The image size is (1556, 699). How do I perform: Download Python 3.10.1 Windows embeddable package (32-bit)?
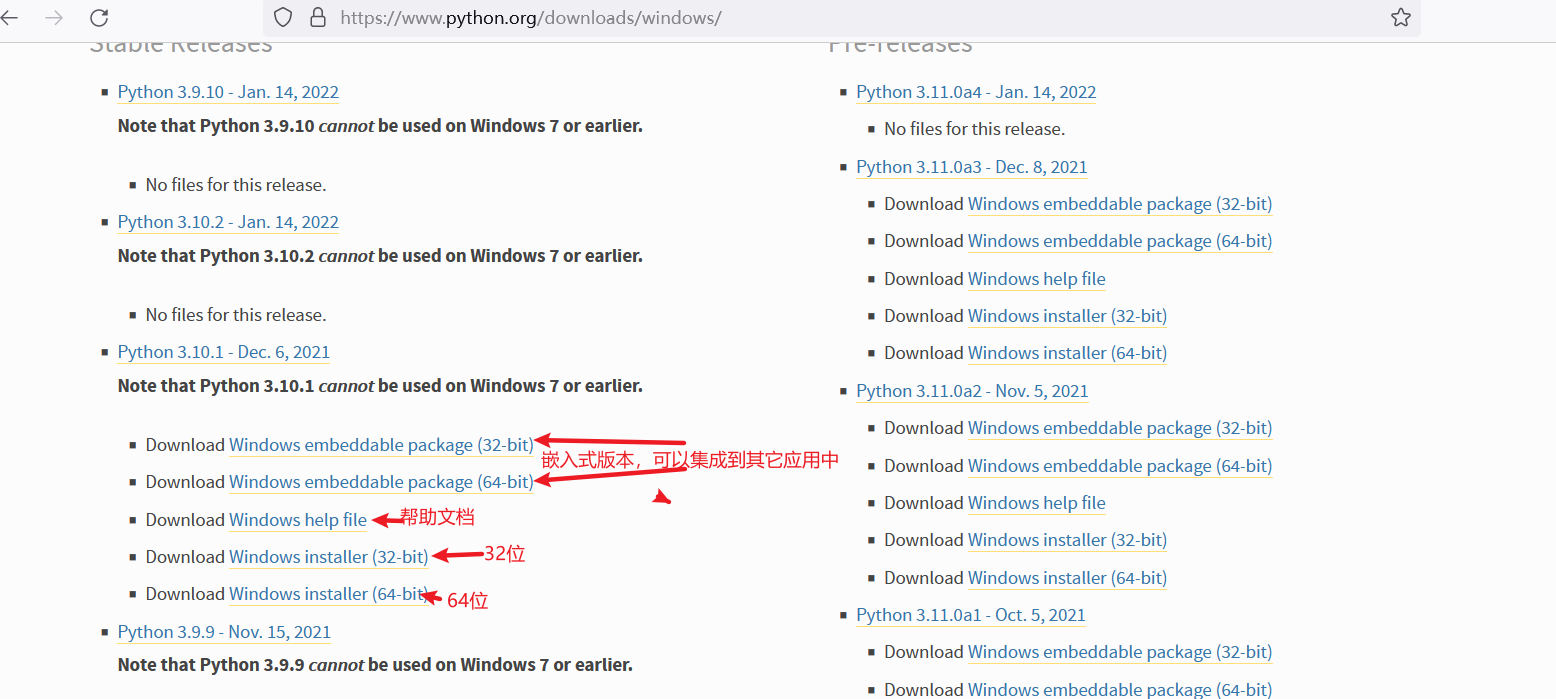pos(381,445)
